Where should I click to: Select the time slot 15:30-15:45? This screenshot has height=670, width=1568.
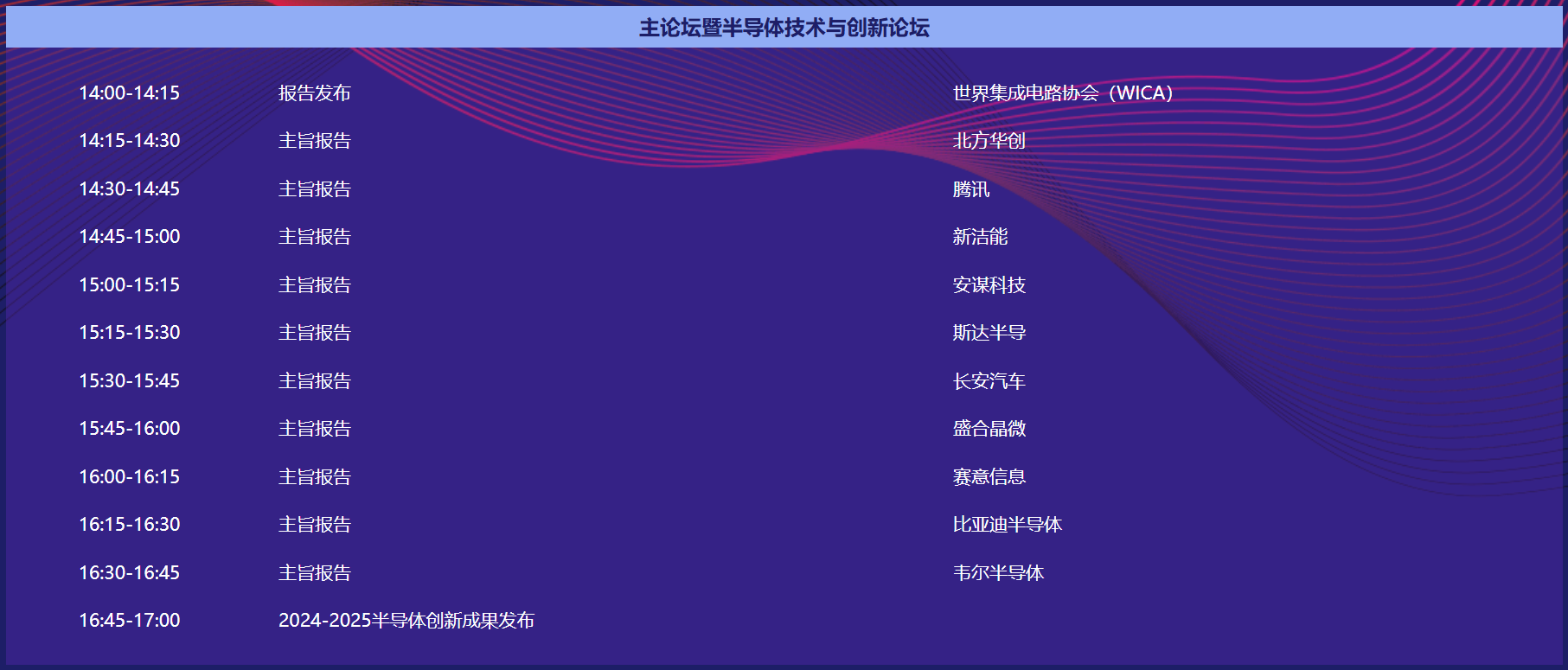tap(129, 380)
